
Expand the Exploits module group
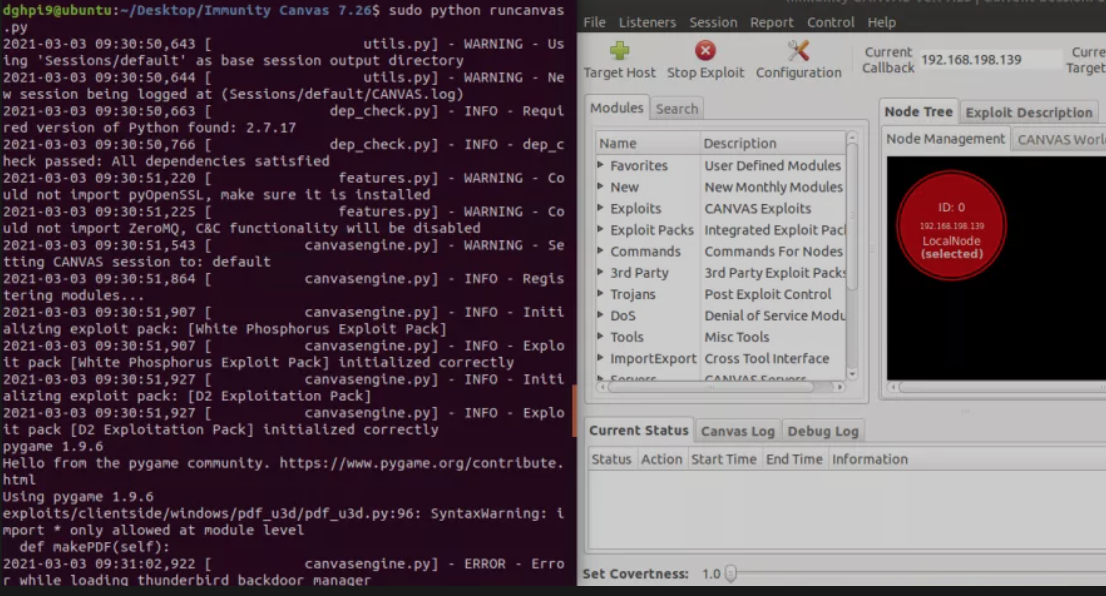pos(600,208)
